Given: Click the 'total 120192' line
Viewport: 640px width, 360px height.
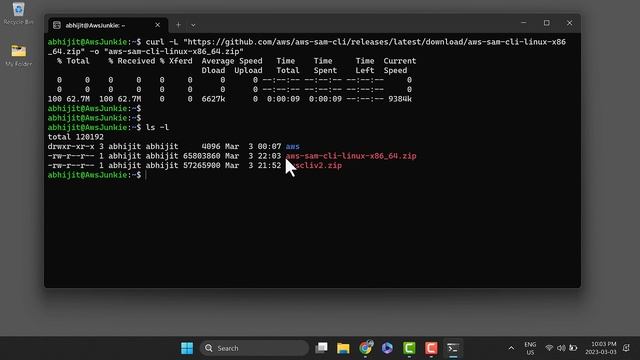Looking at the screenshot, I should tap(76, 137).
